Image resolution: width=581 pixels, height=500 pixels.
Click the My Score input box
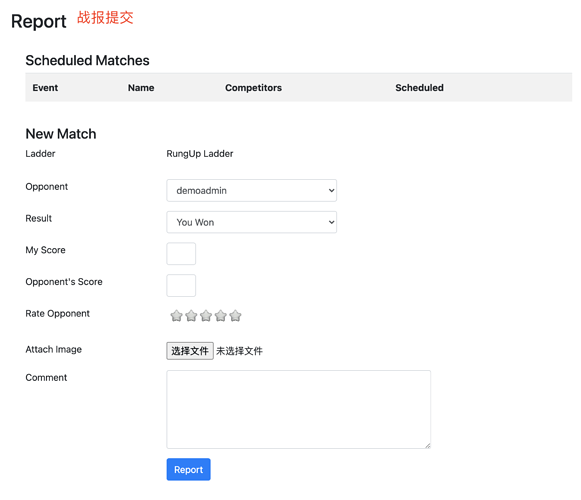181,254
